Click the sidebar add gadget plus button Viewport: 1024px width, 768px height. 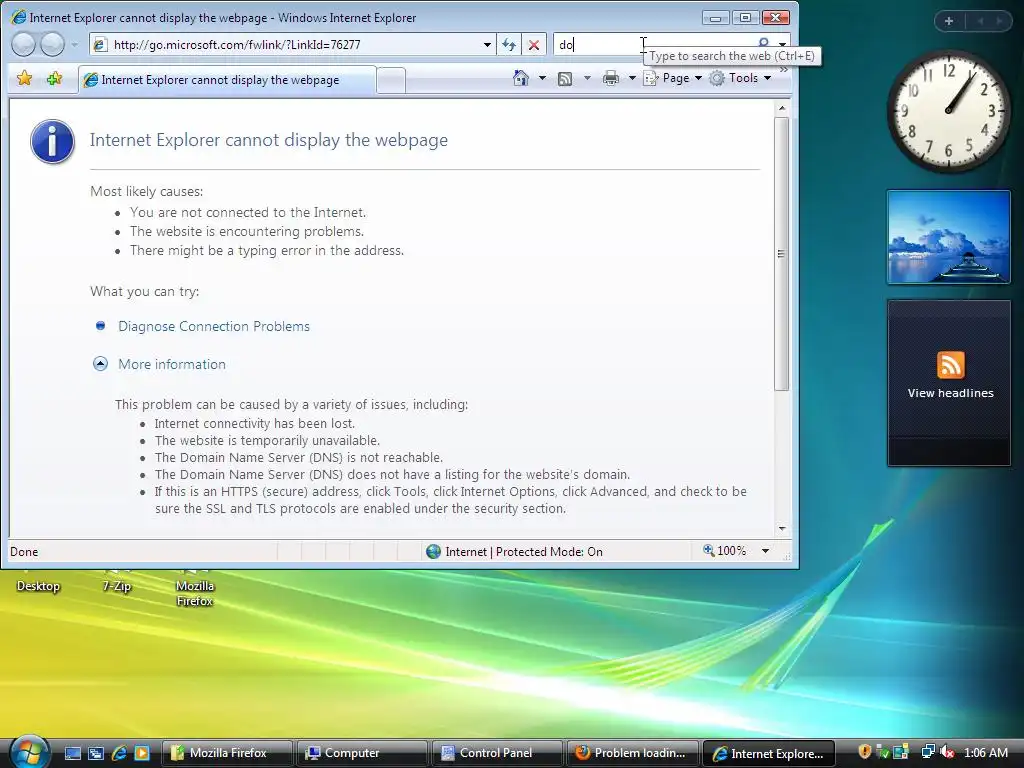coord(949,21)
